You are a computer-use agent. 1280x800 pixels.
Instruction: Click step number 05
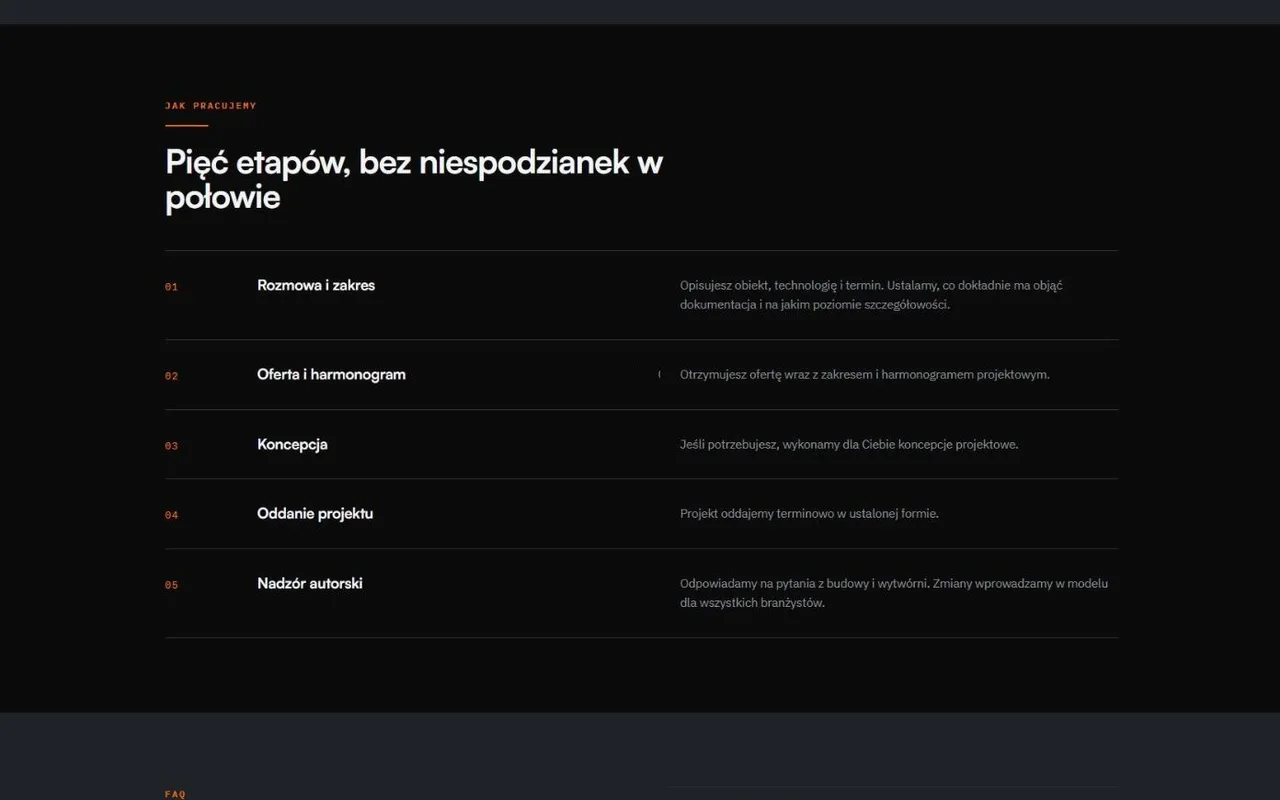coord(171,585)
